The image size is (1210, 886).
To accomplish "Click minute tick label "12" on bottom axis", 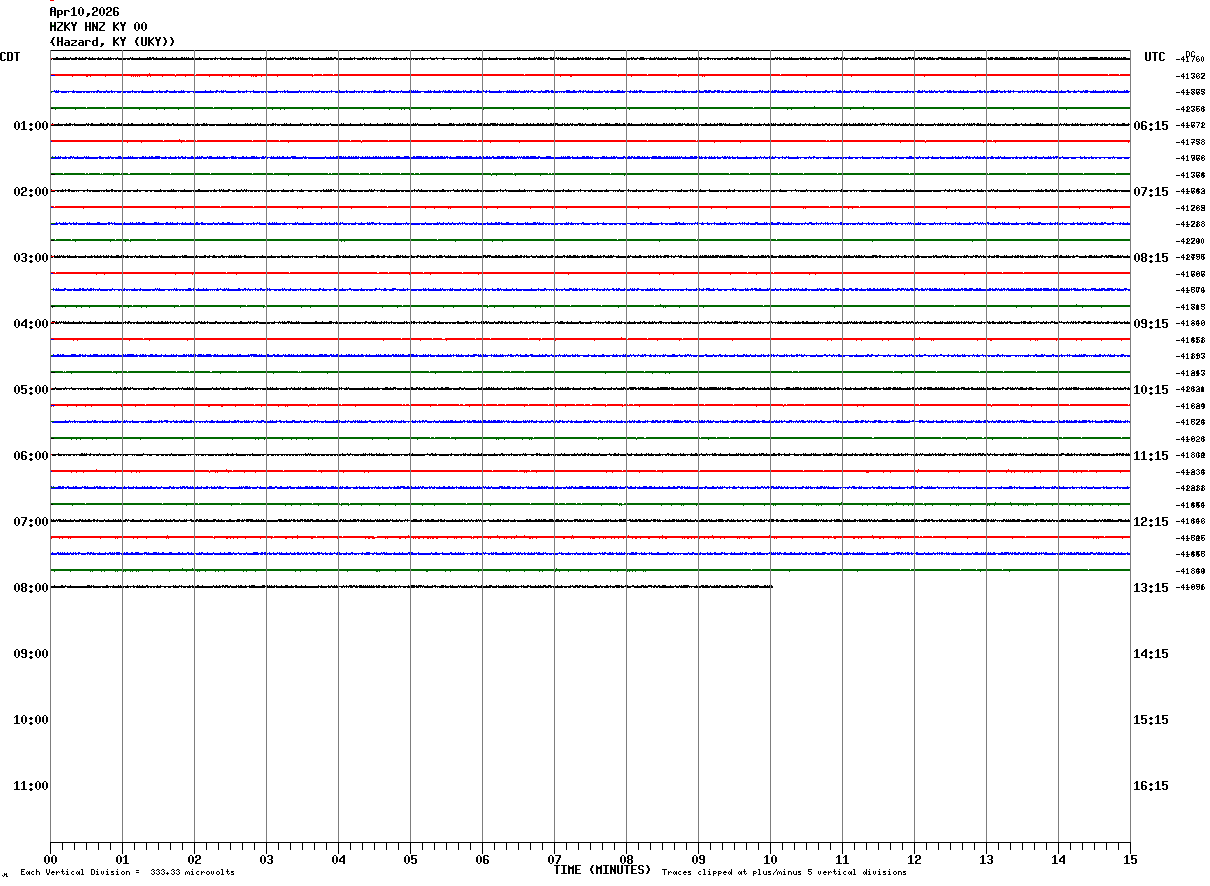I will [x=914, y=860].
